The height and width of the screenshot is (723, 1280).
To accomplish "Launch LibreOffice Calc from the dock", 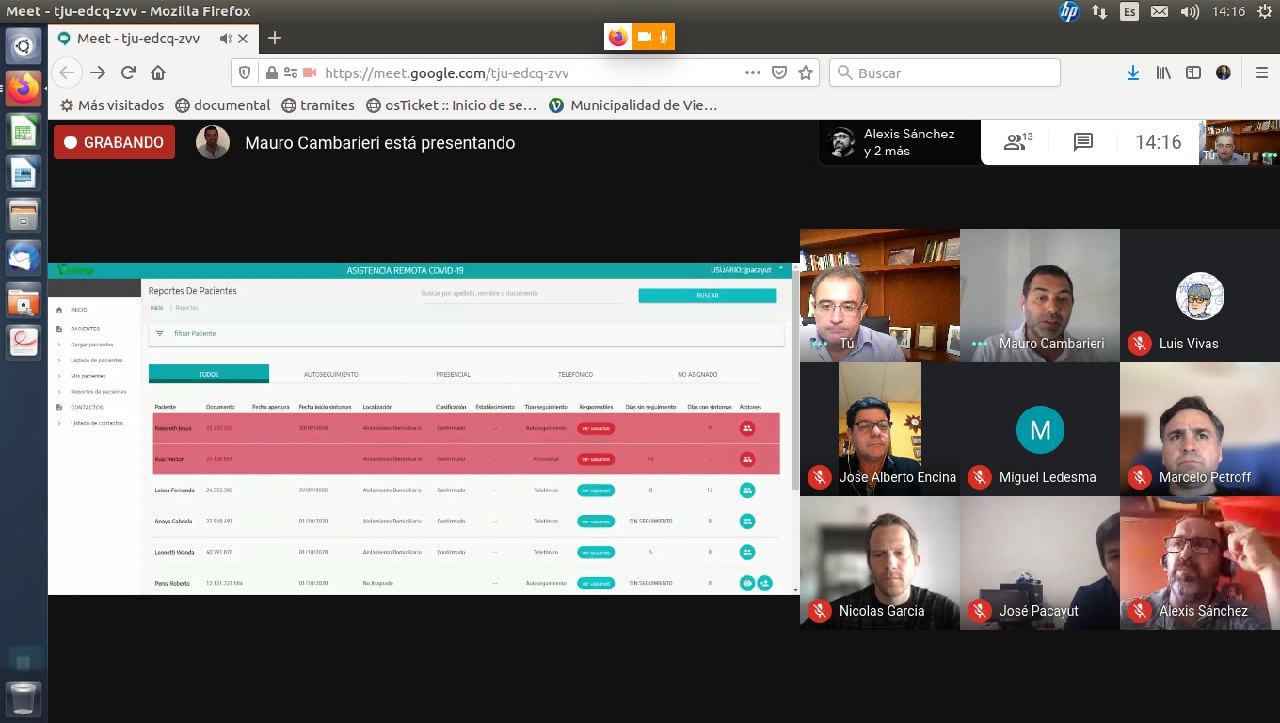I will (x=23, y=131).
